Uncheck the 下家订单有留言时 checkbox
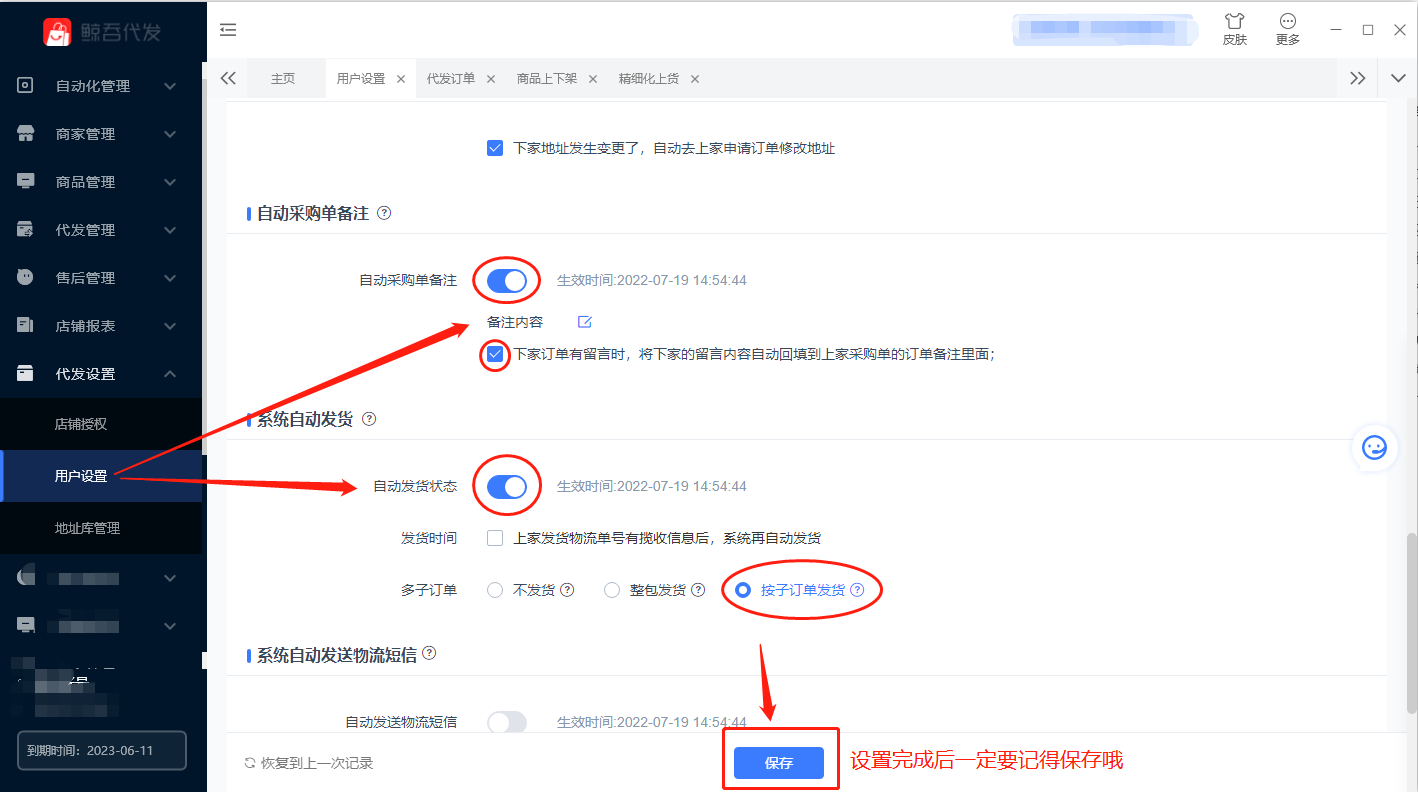The width and height of the screenshot is (1418, 792). point(495,354)
